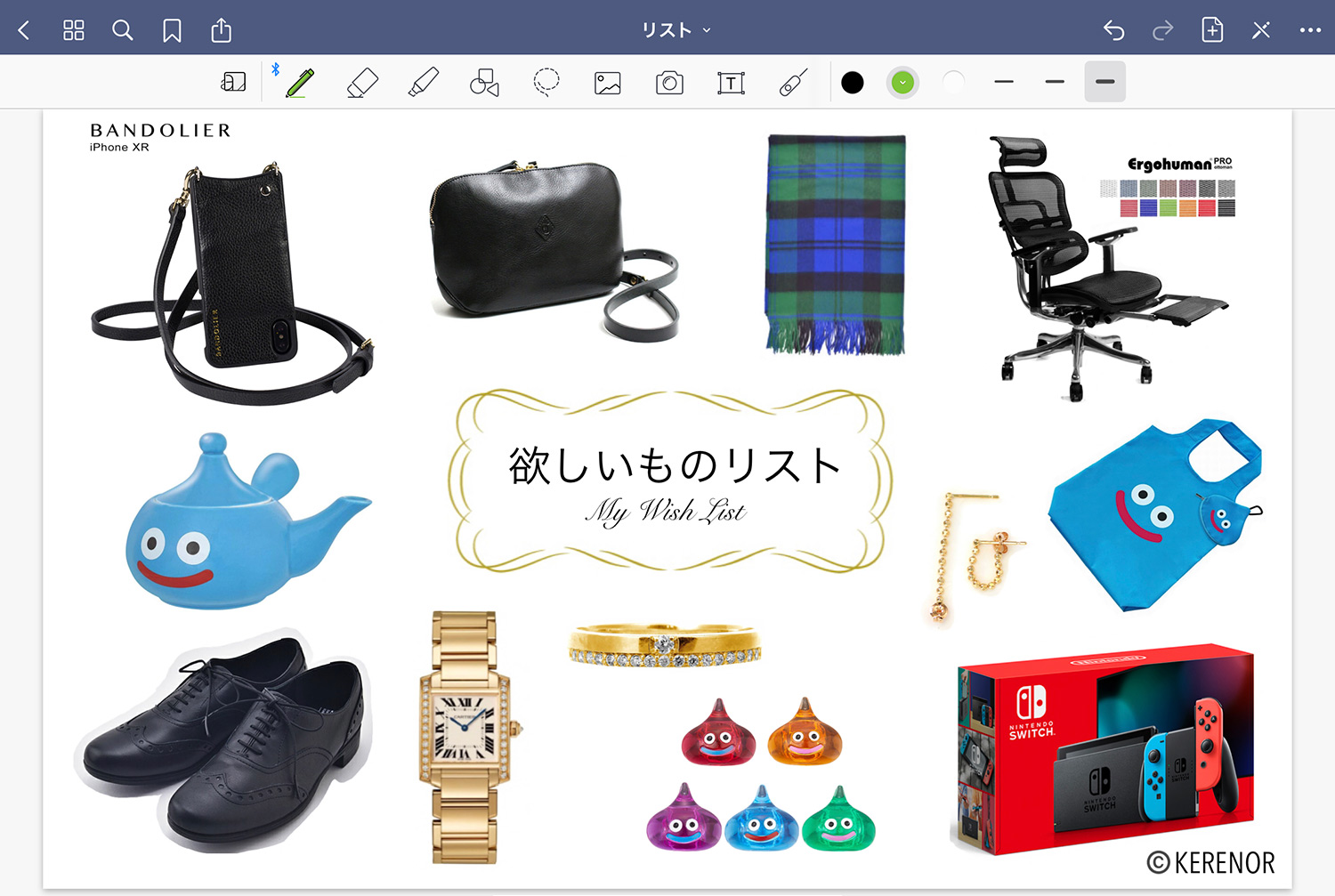The image size is (1335, 896).
Task: Tap the gold chain earring image
Action: tap(975, 558)
